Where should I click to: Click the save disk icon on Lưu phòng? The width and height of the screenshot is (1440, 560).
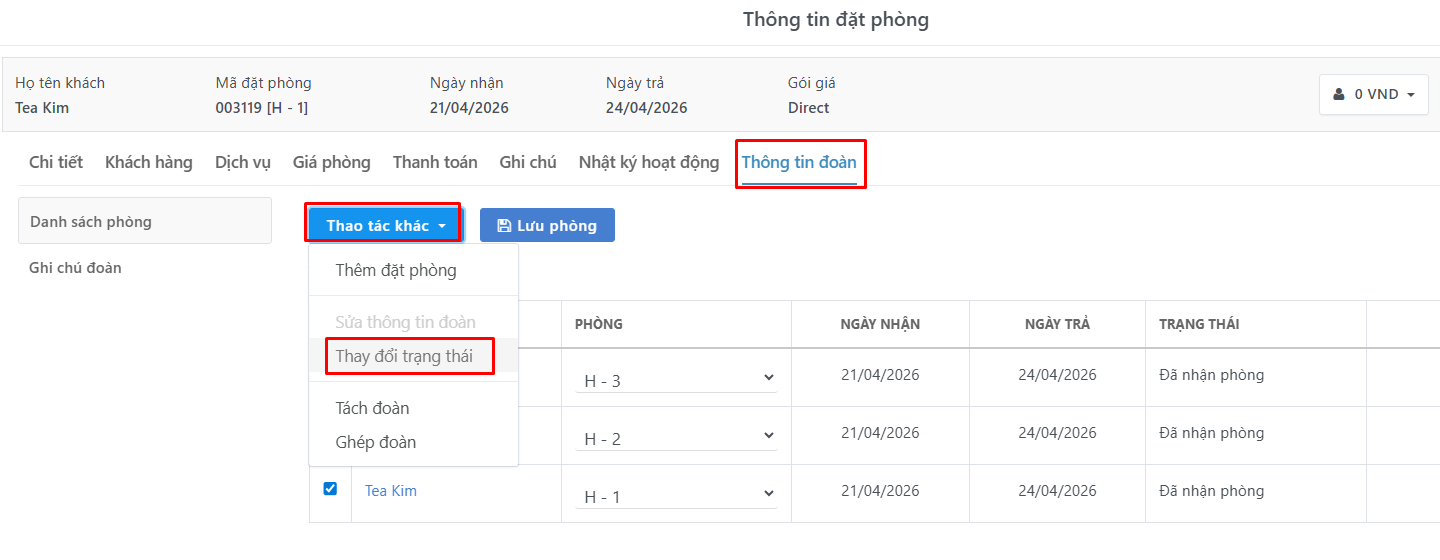pyautogui.click(x=504, y=226)
